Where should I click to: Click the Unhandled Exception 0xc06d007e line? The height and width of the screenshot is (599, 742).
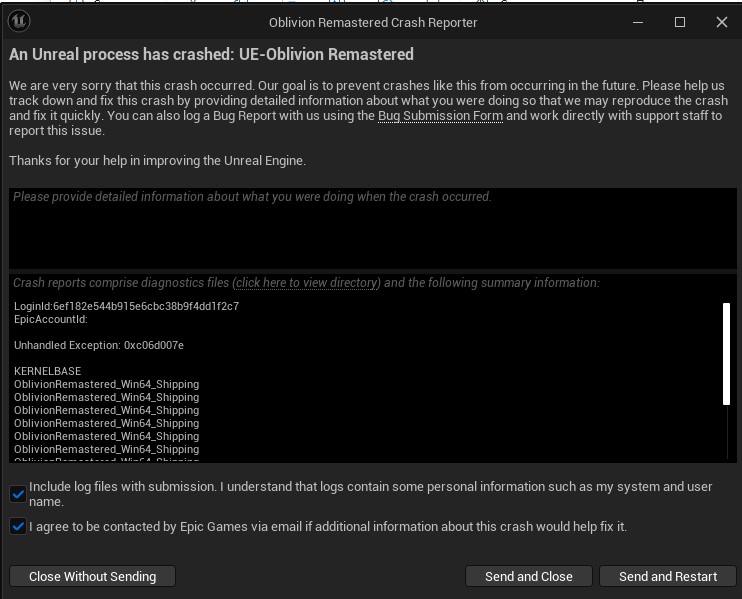click(x=99, y=345)
